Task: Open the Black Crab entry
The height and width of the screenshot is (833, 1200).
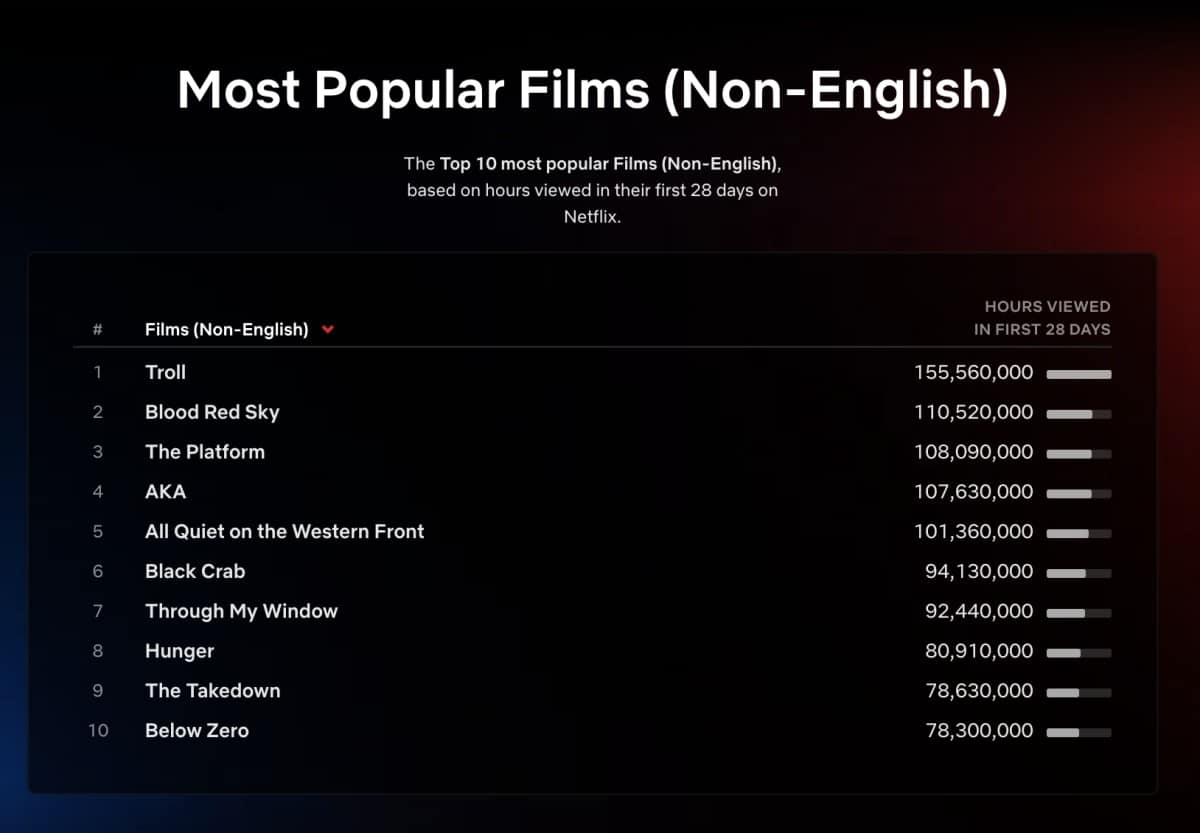Action: coord(195,572)
